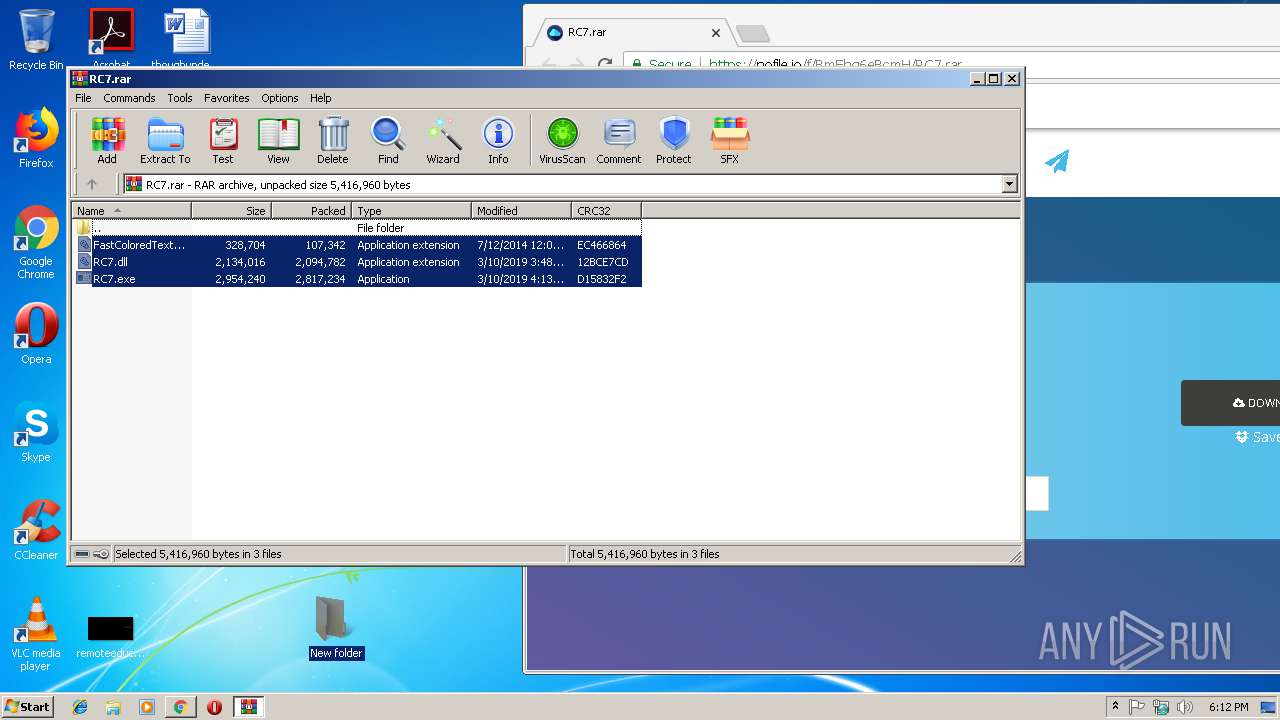The width and height of the screenshot is (1280, 720).
Task: Click the Comment toolbar icon
Action: click(619, 141)
